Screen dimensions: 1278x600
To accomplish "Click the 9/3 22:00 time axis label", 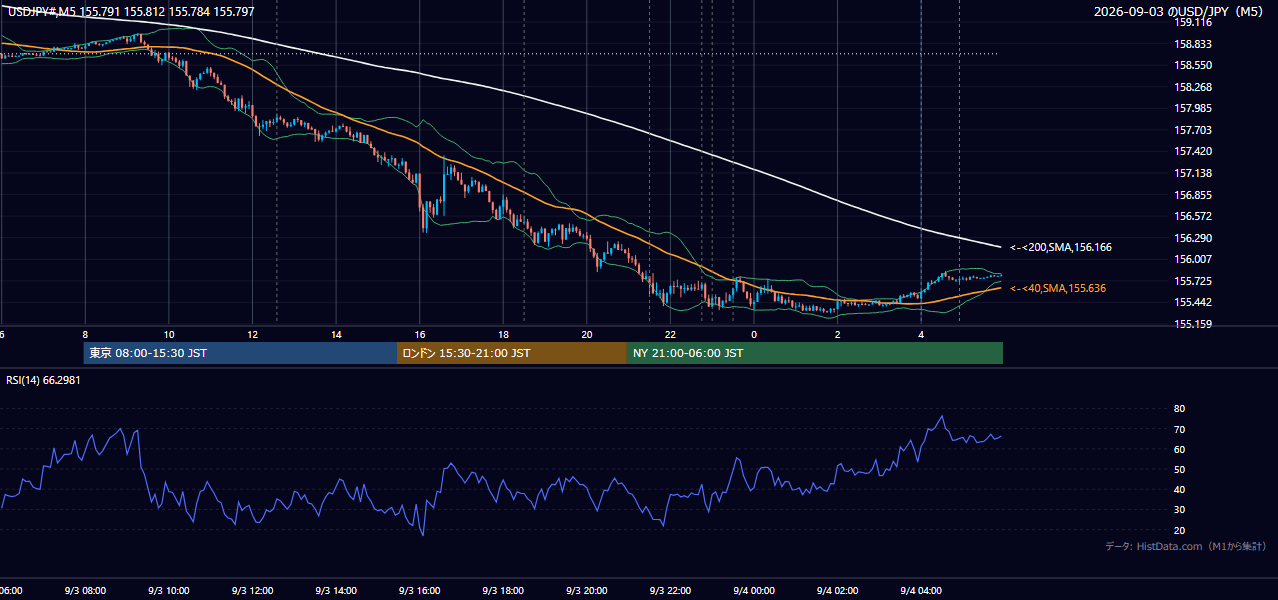I will pyautogui.click(x=670, y=590).
